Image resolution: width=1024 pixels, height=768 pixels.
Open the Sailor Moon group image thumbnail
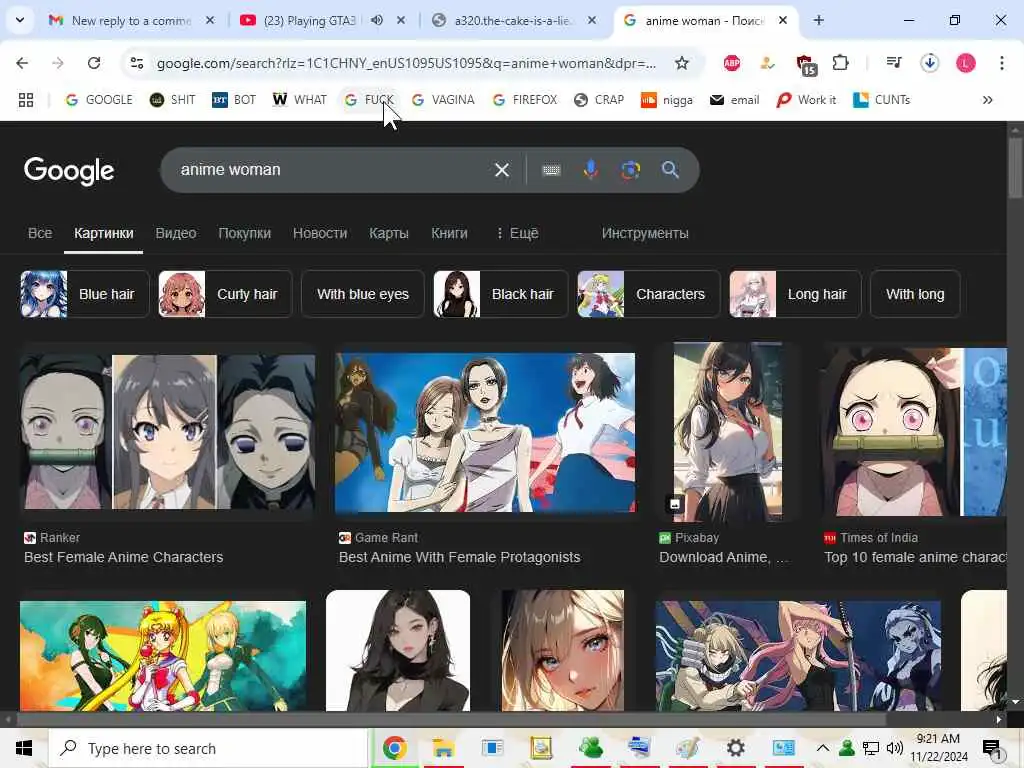tap(163, 655)
